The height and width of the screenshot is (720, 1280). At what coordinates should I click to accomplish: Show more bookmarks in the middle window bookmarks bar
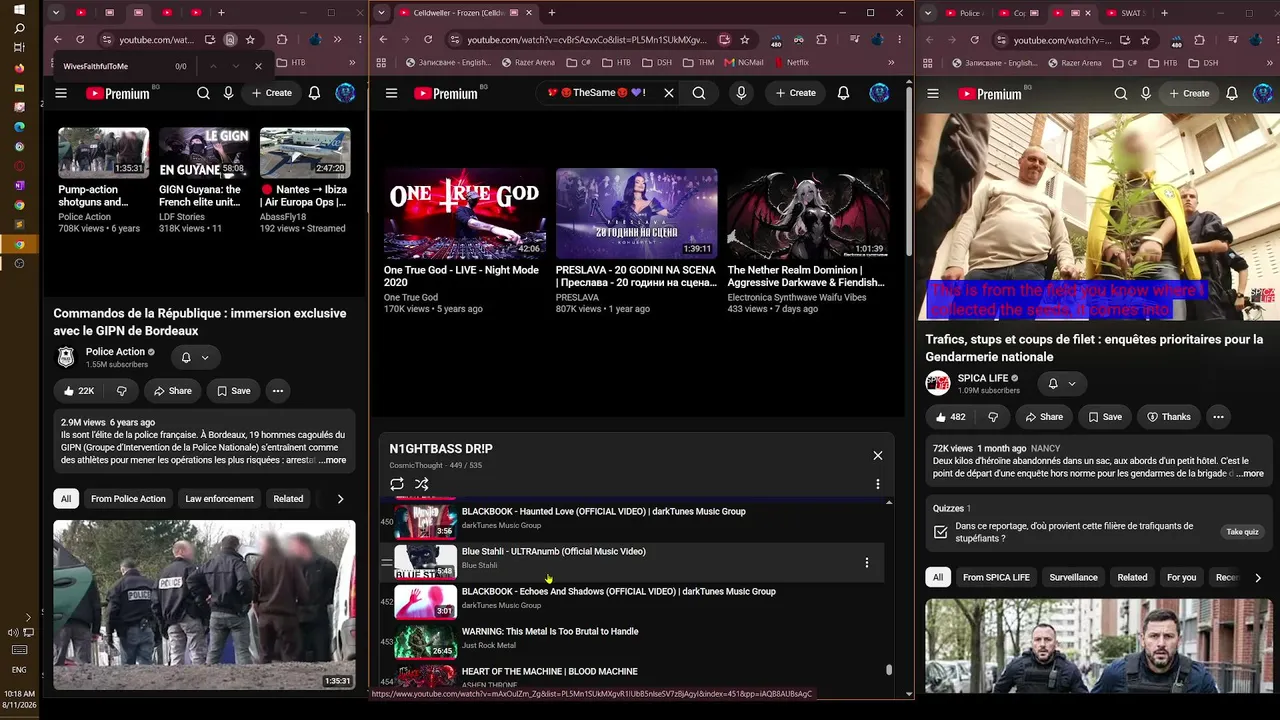(891, 62)
